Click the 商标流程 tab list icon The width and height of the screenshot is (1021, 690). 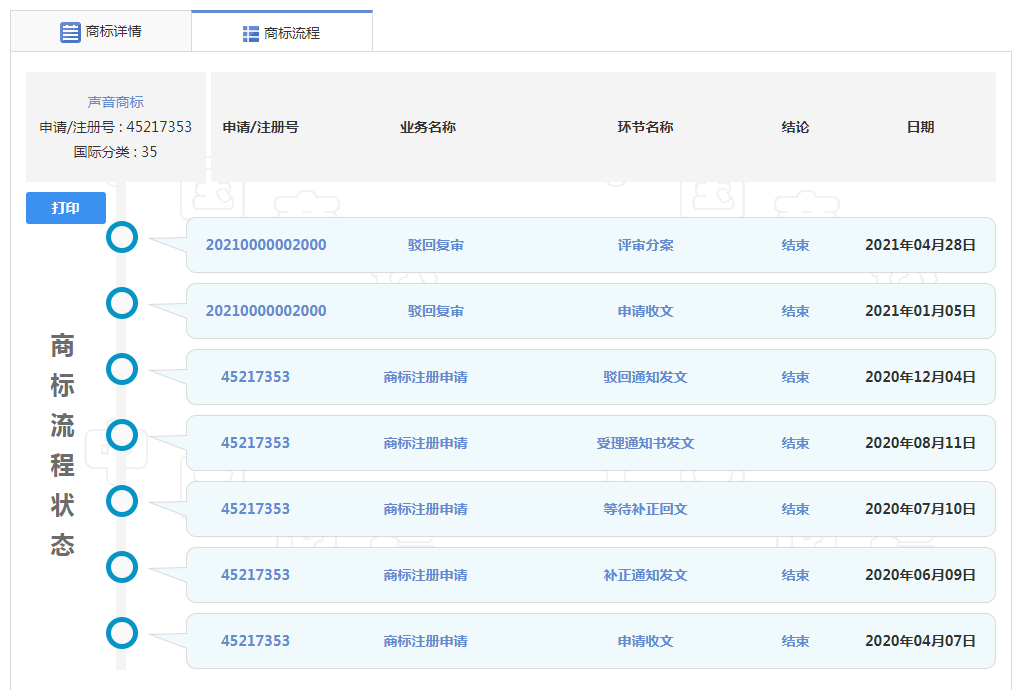(251, 34)
